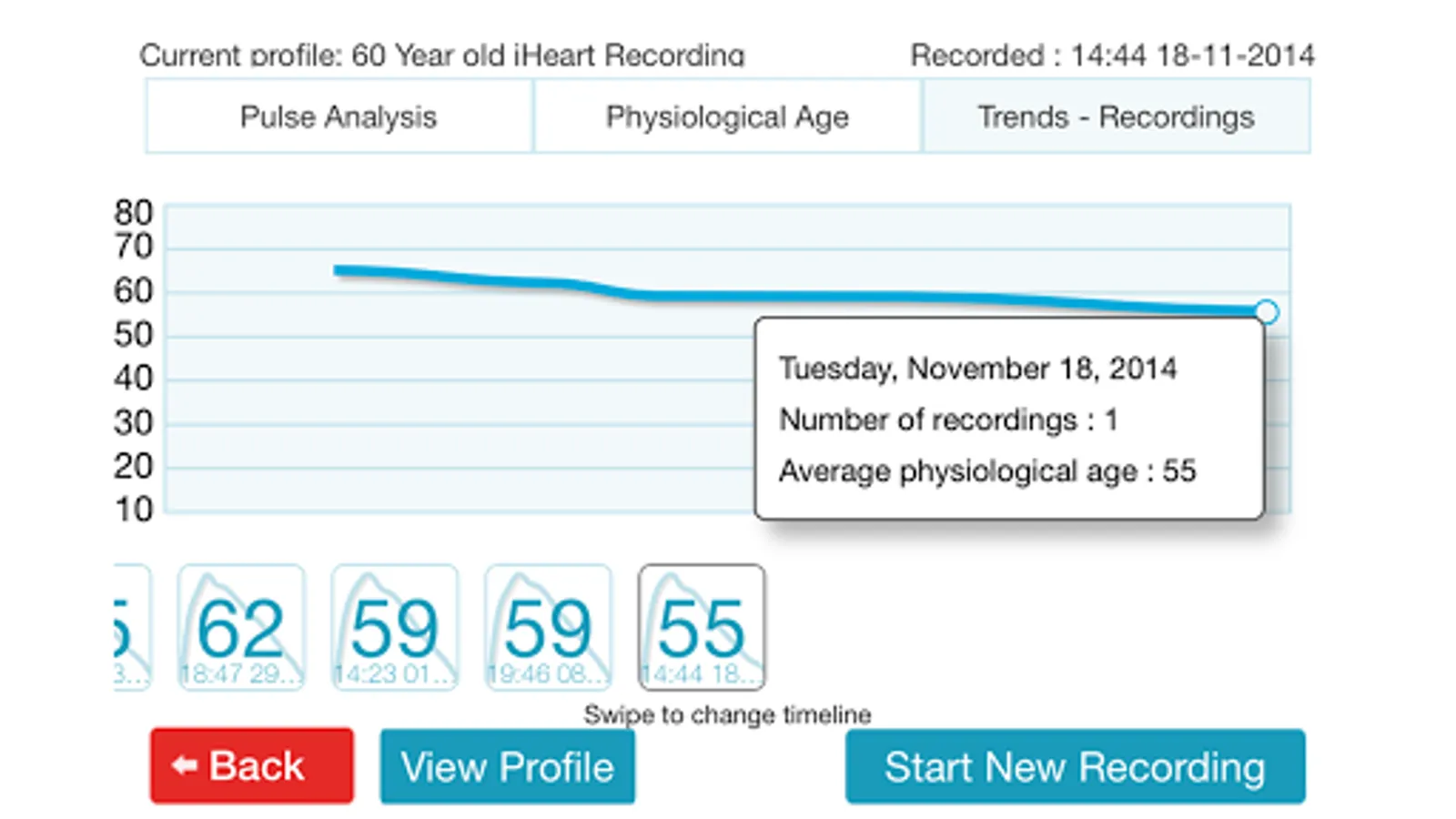1456x819 pixels.
Task: Choose the 59 recording from 19:46
Action: (548, 628)
